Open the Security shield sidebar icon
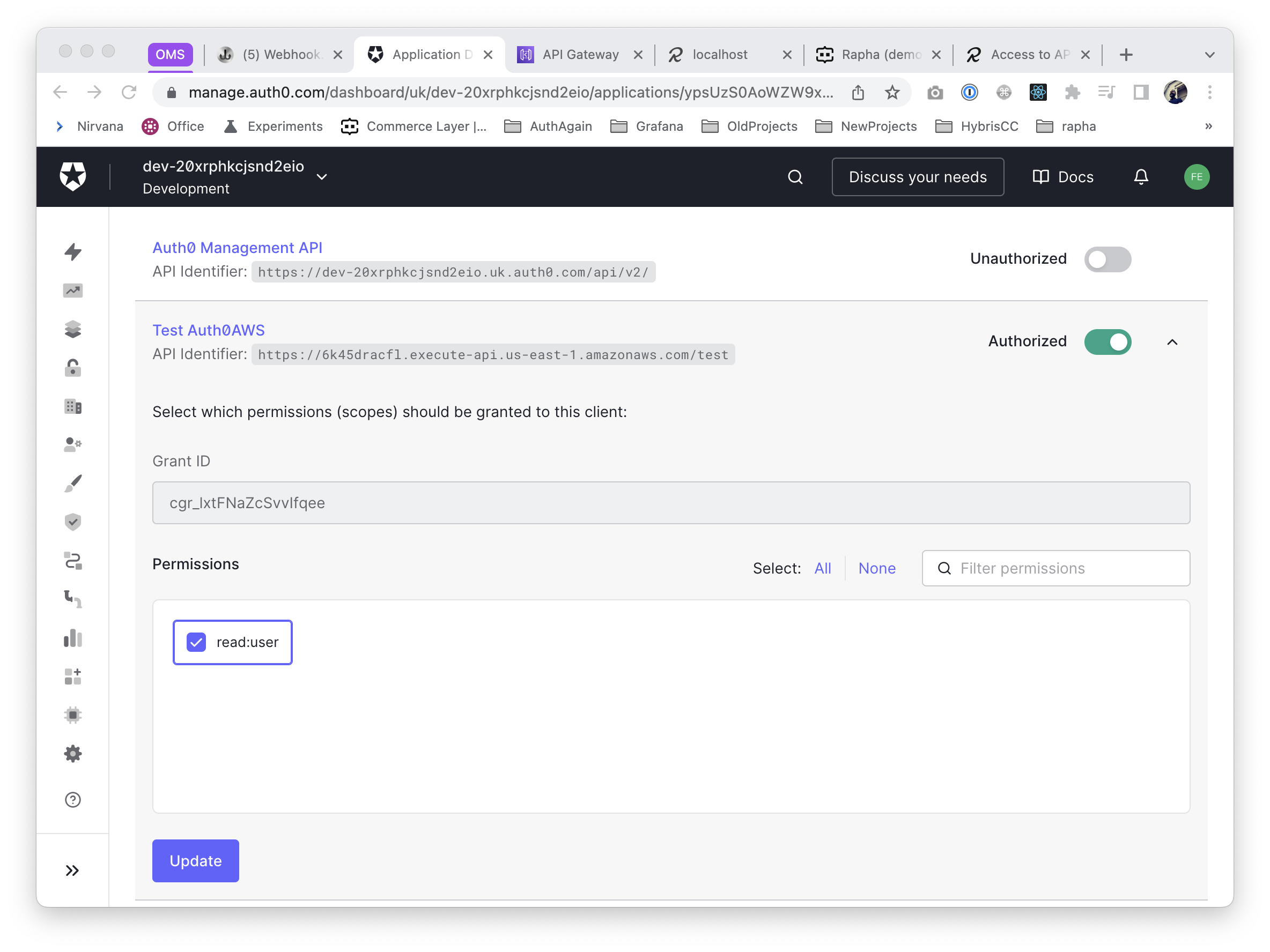The width and height of the screenshot is (1270, 952). pos(73,522)
